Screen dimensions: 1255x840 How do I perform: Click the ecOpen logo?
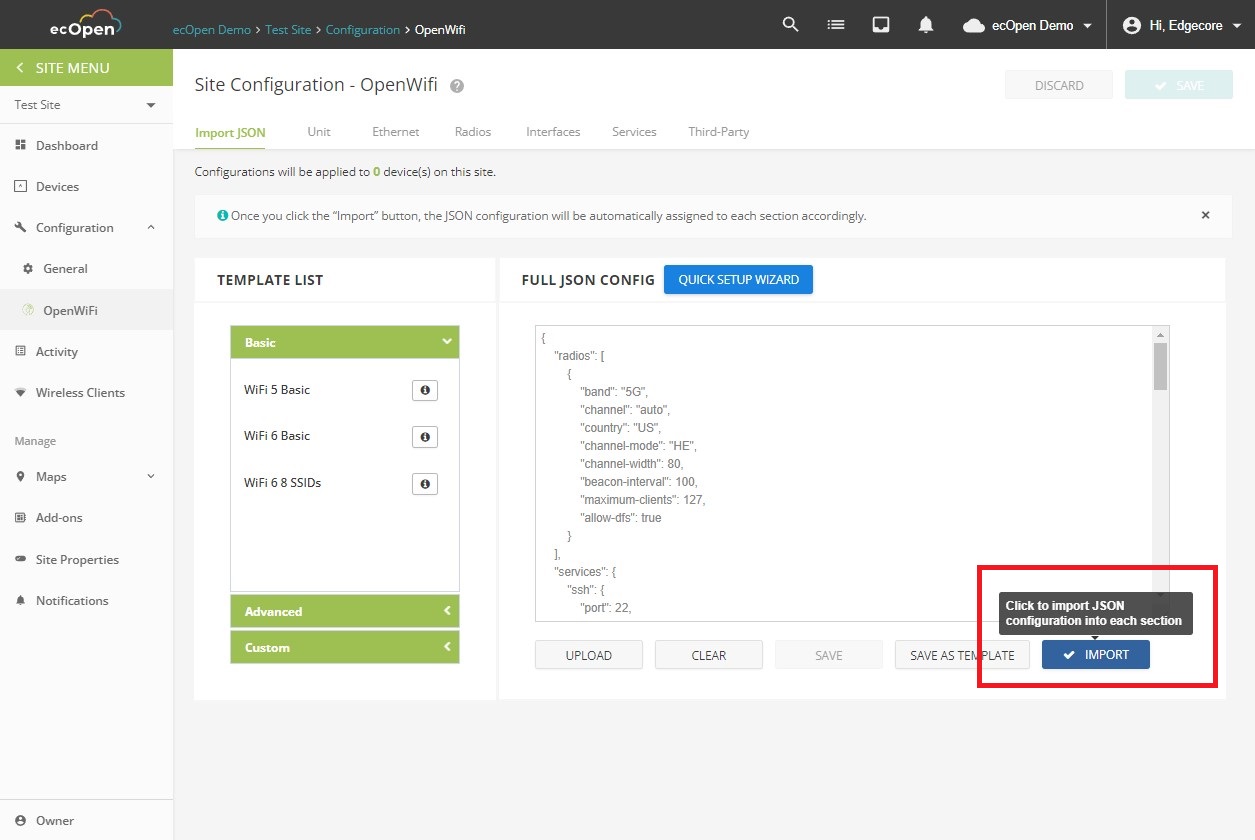coord(85,24)
